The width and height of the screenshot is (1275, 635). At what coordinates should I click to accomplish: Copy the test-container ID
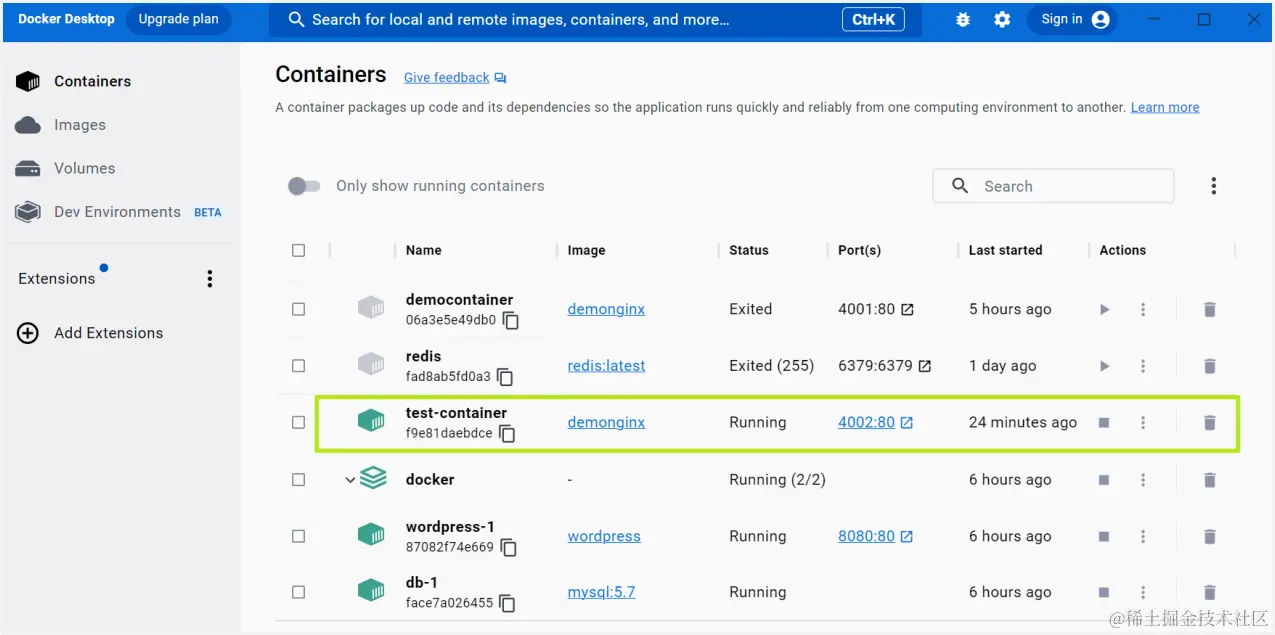[x=508, y=434]
